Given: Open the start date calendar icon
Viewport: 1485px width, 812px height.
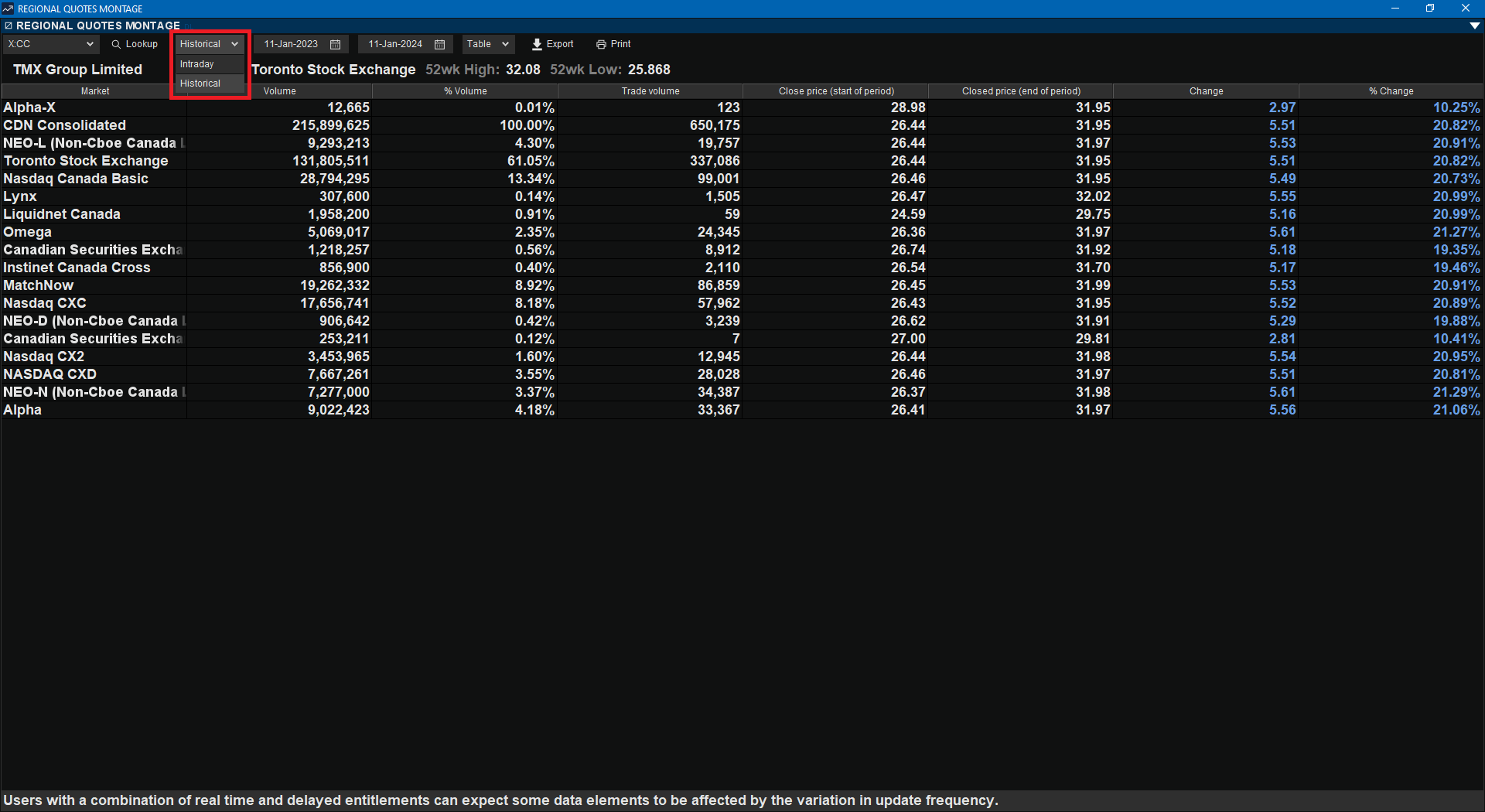Looking at the screenshot, I should [336, 44].
